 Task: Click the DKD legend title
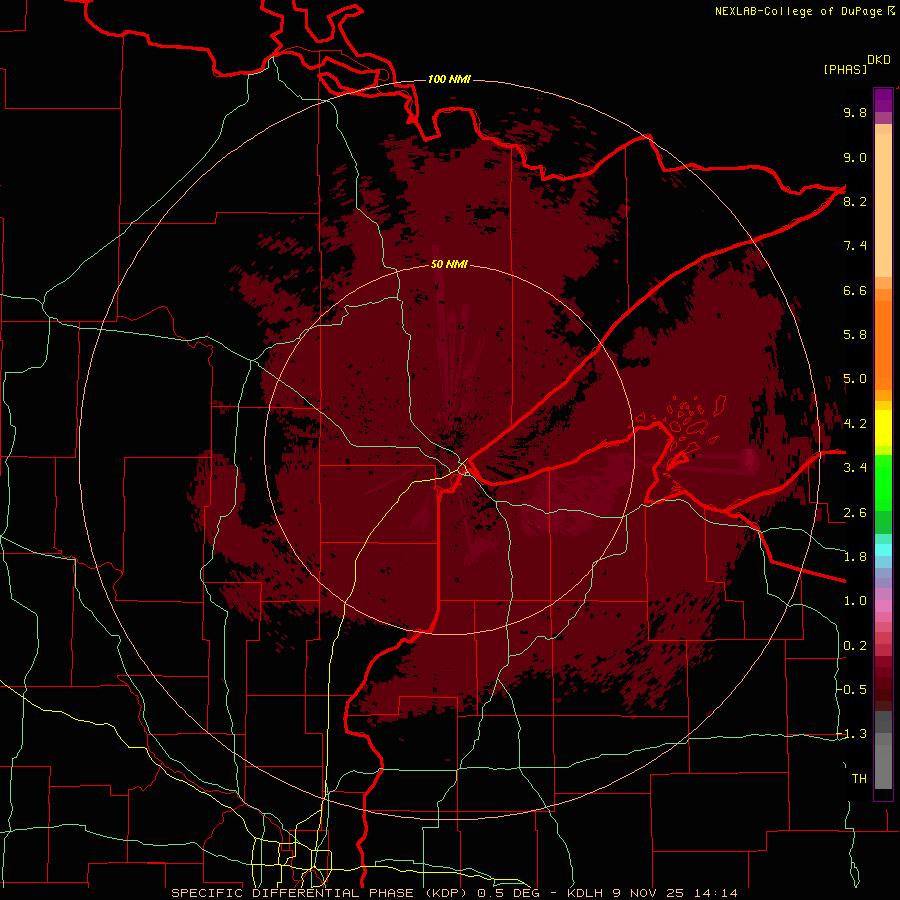tap(879, 60)
